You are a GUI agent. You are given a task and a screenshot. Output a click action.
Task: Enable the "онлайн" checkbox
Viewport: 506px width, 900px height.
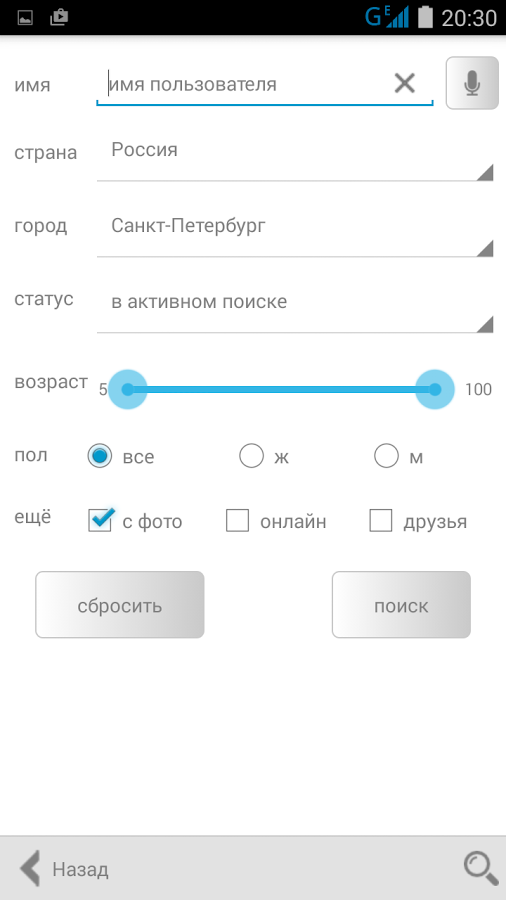click(x=238, y=521)
